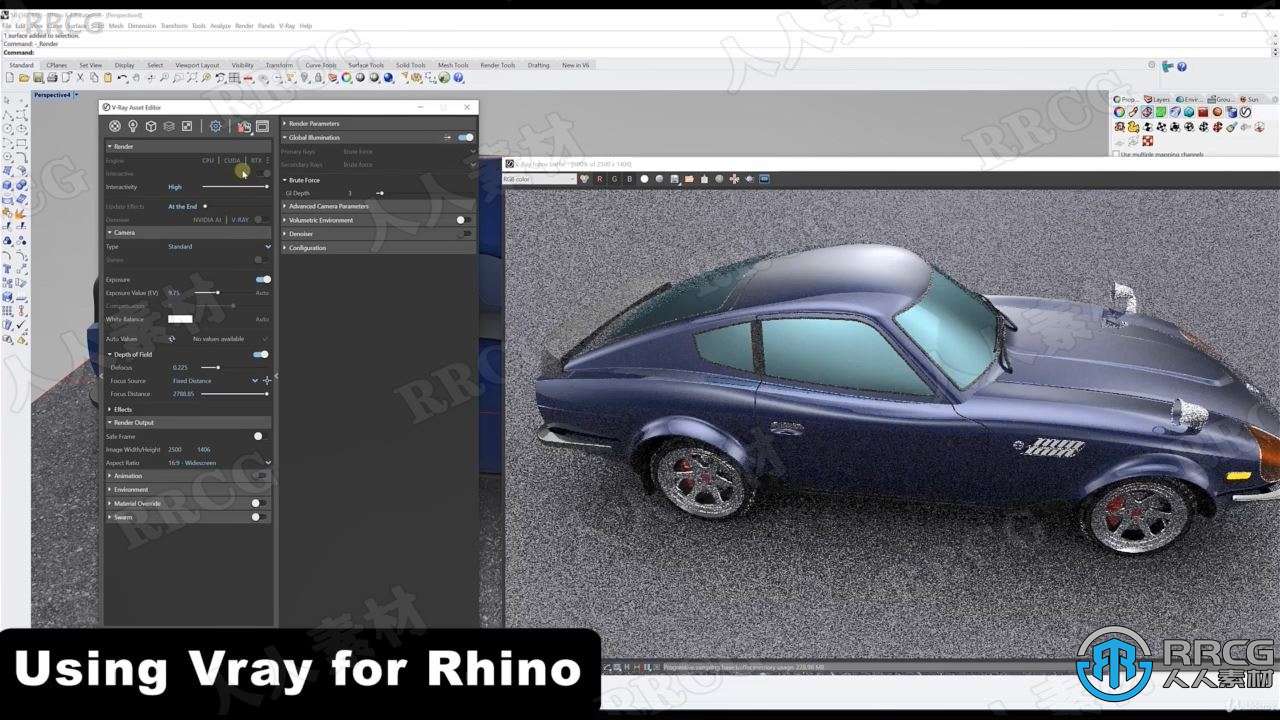Open the Geometry cube icon in Asset Editor
Screen dimensions: 1280x720
(x=151, y=126)
